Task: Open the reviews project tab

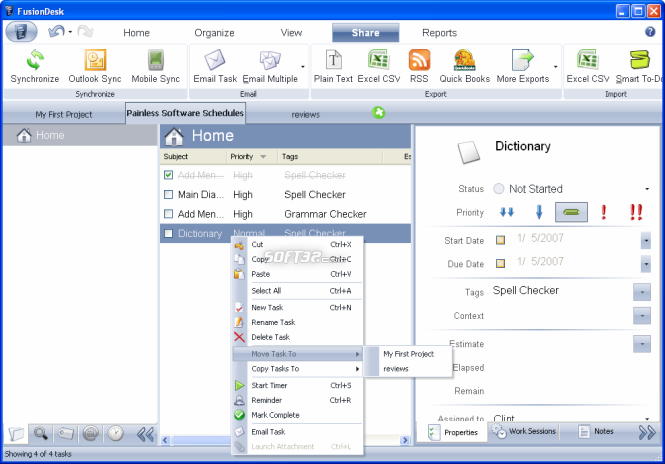Action: click(305, 115)
